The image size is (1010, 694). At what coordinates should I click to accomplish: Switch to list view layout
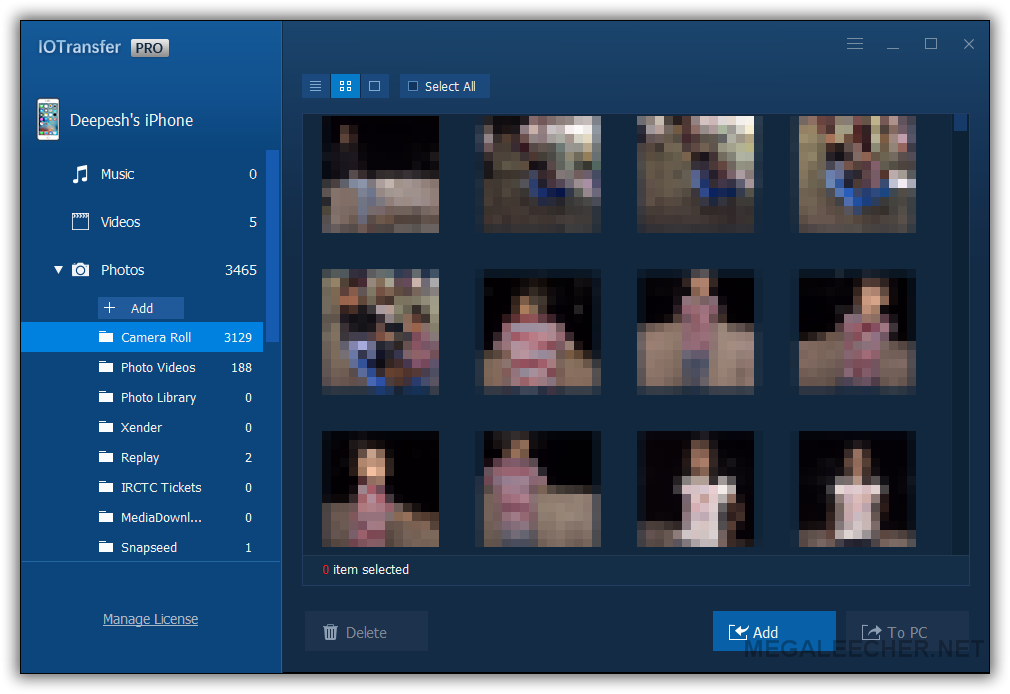(315, 86)
